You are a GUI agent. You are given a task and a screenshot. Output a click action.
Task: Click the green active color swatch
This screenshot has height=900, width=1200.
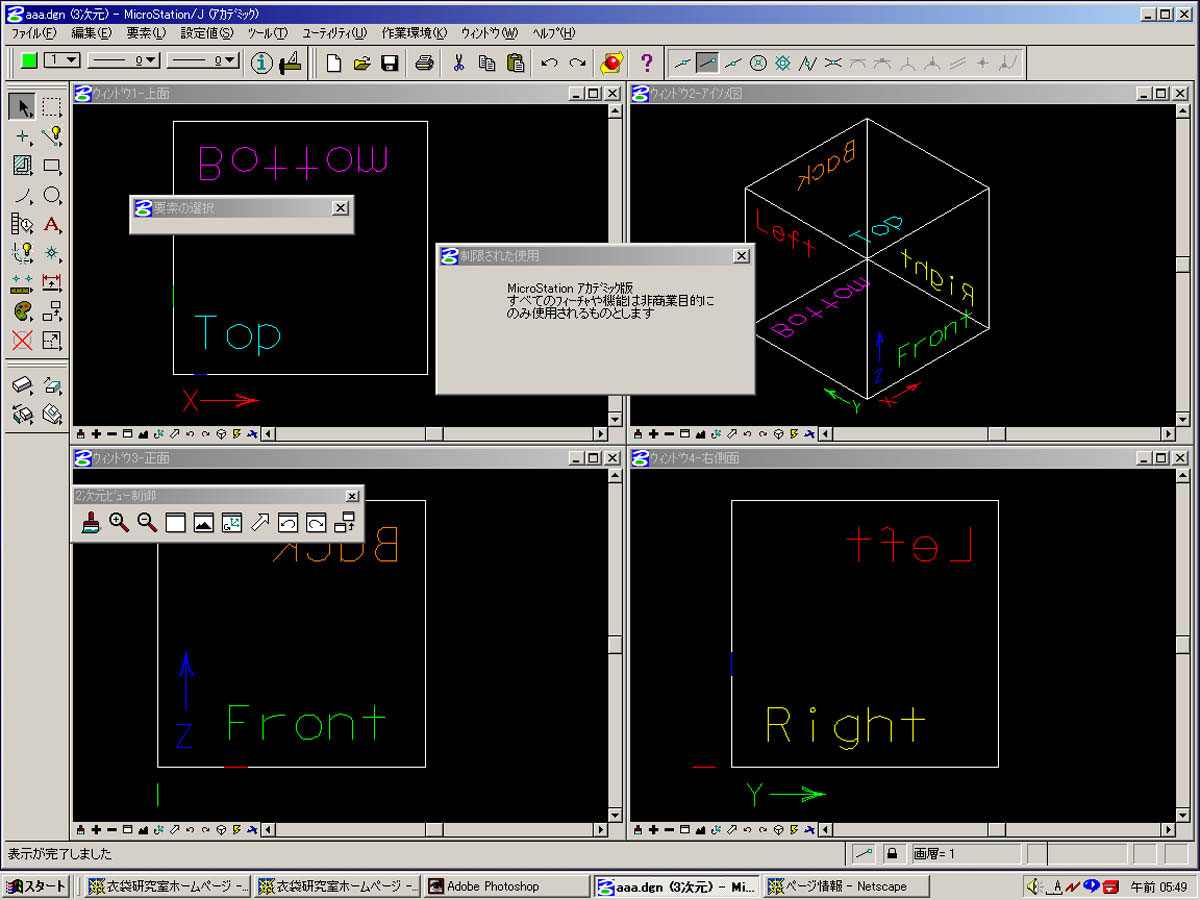point(29,61)
